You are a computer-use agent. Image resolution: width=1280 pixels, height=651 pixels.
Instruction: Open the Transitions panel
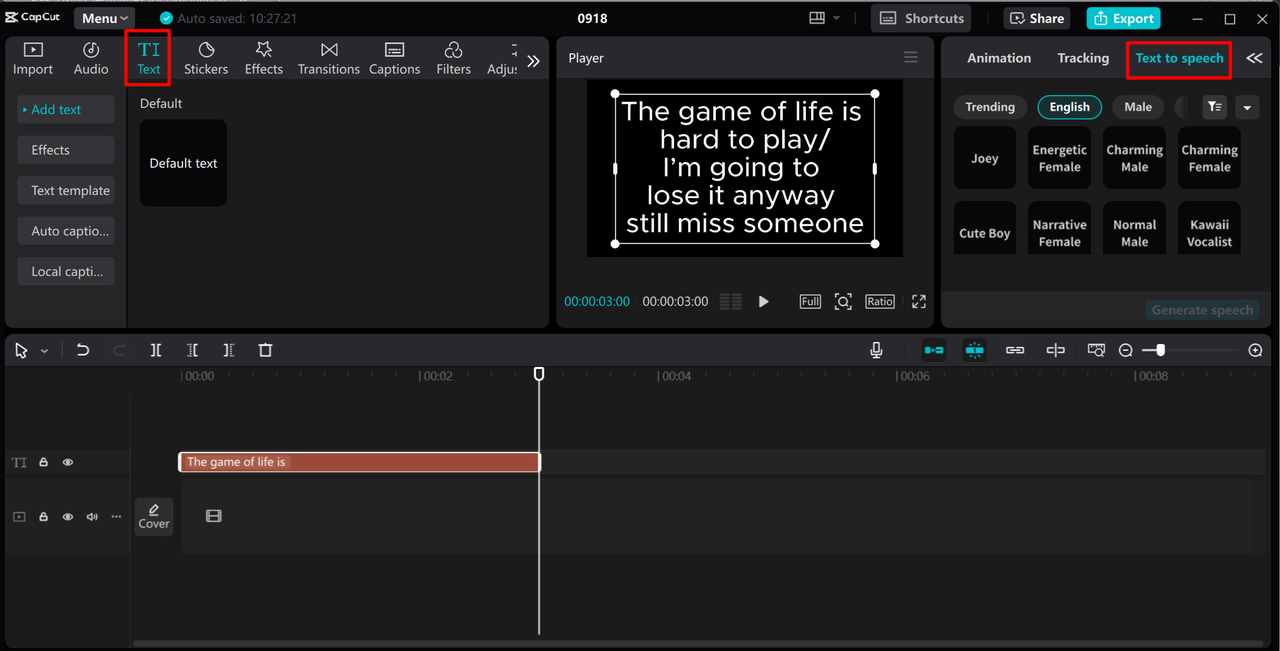pos(329,59)
